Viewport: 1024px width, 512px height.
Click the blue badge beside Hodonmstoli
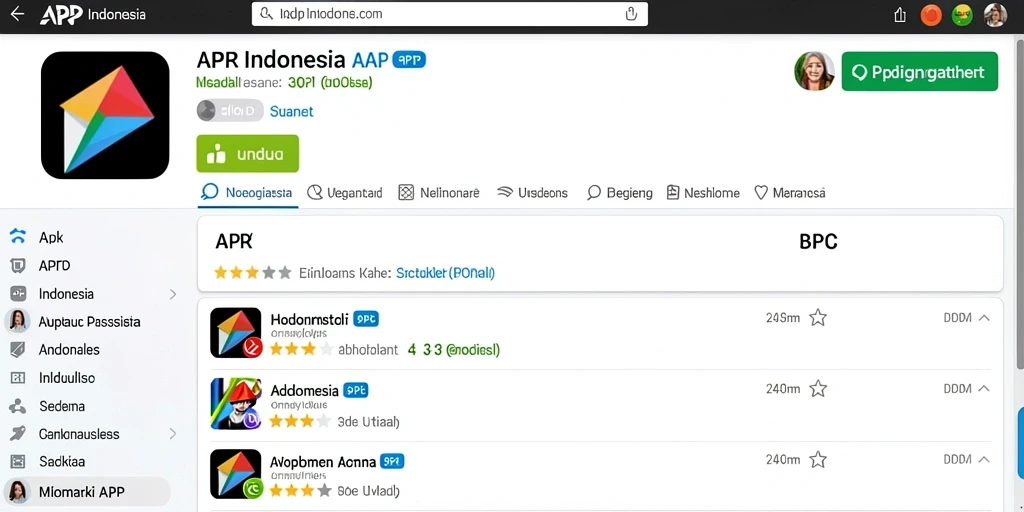366,319
